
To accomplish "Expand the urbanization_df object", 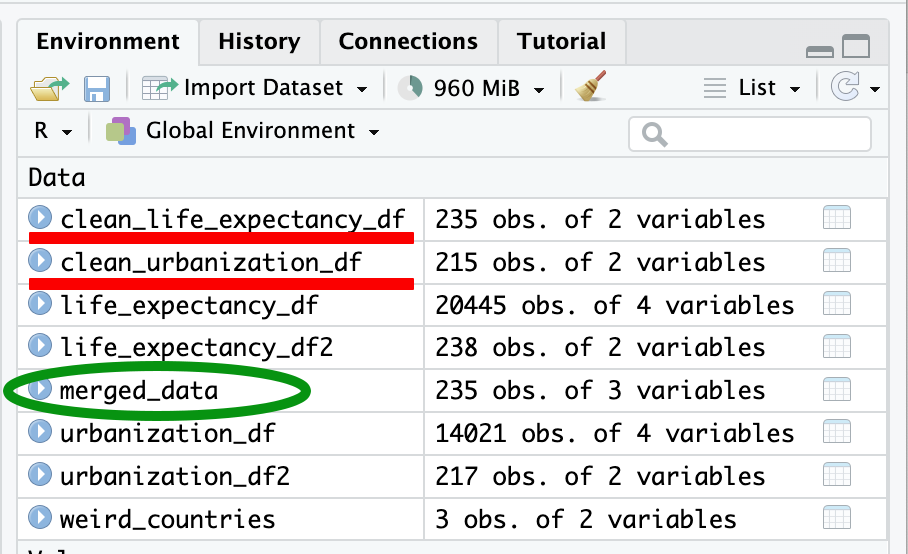I will [40, 433].
